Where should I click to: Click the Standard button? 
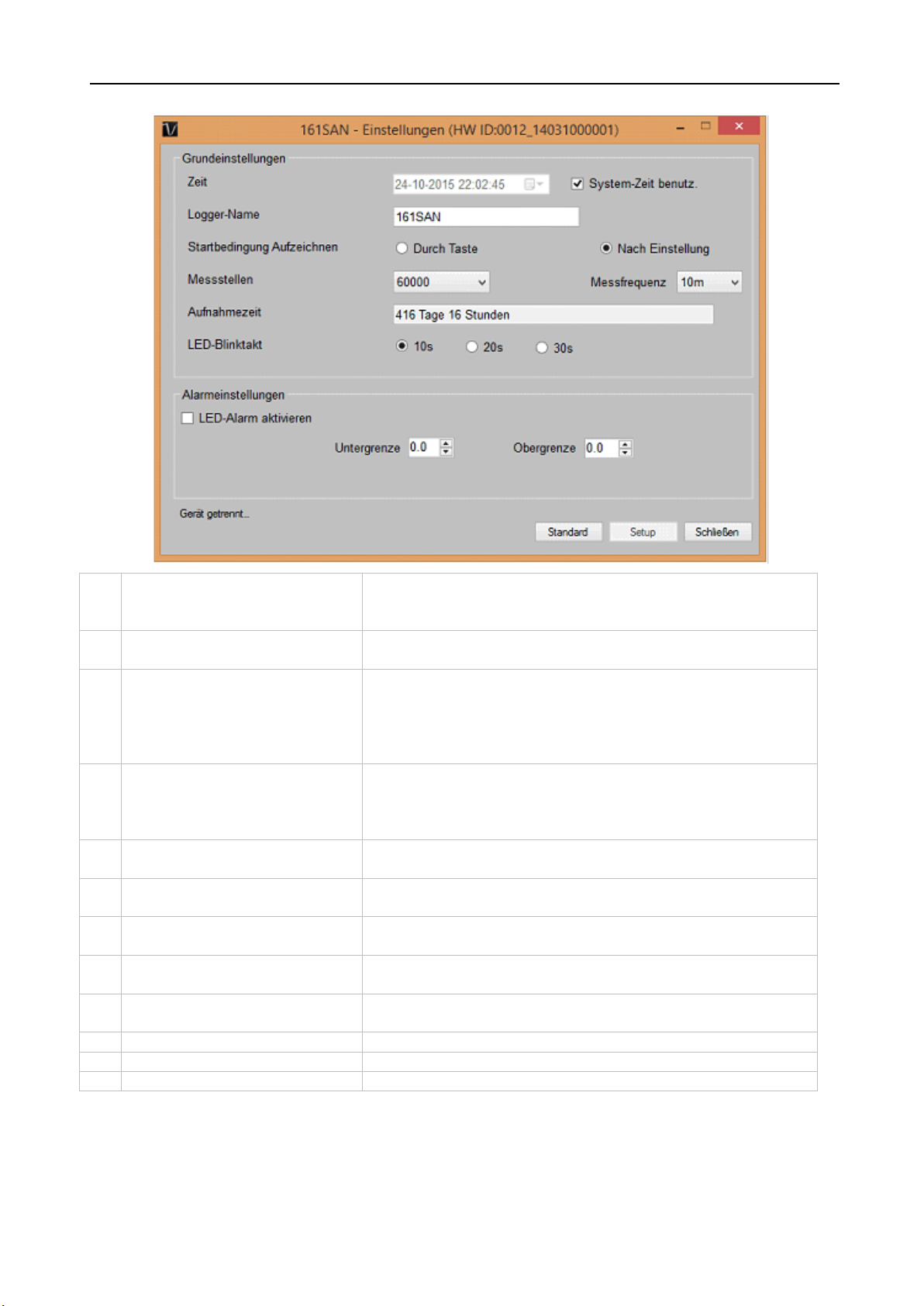(568, 532)
